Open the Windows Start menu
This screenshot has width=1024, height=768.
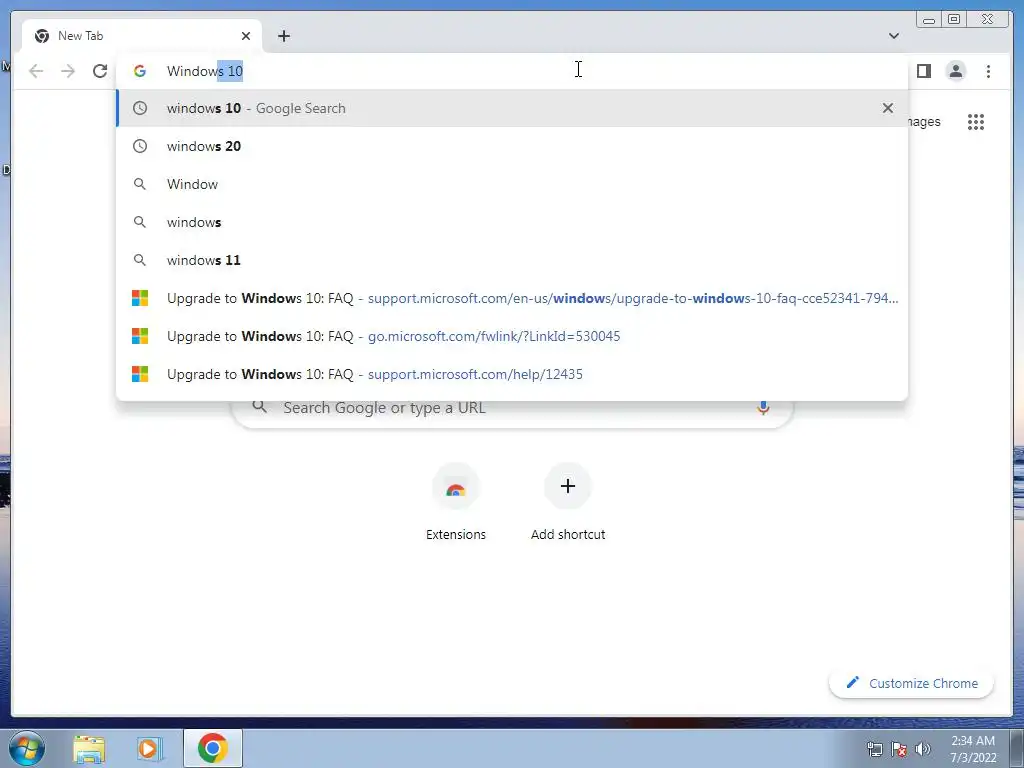pos(27,748)
